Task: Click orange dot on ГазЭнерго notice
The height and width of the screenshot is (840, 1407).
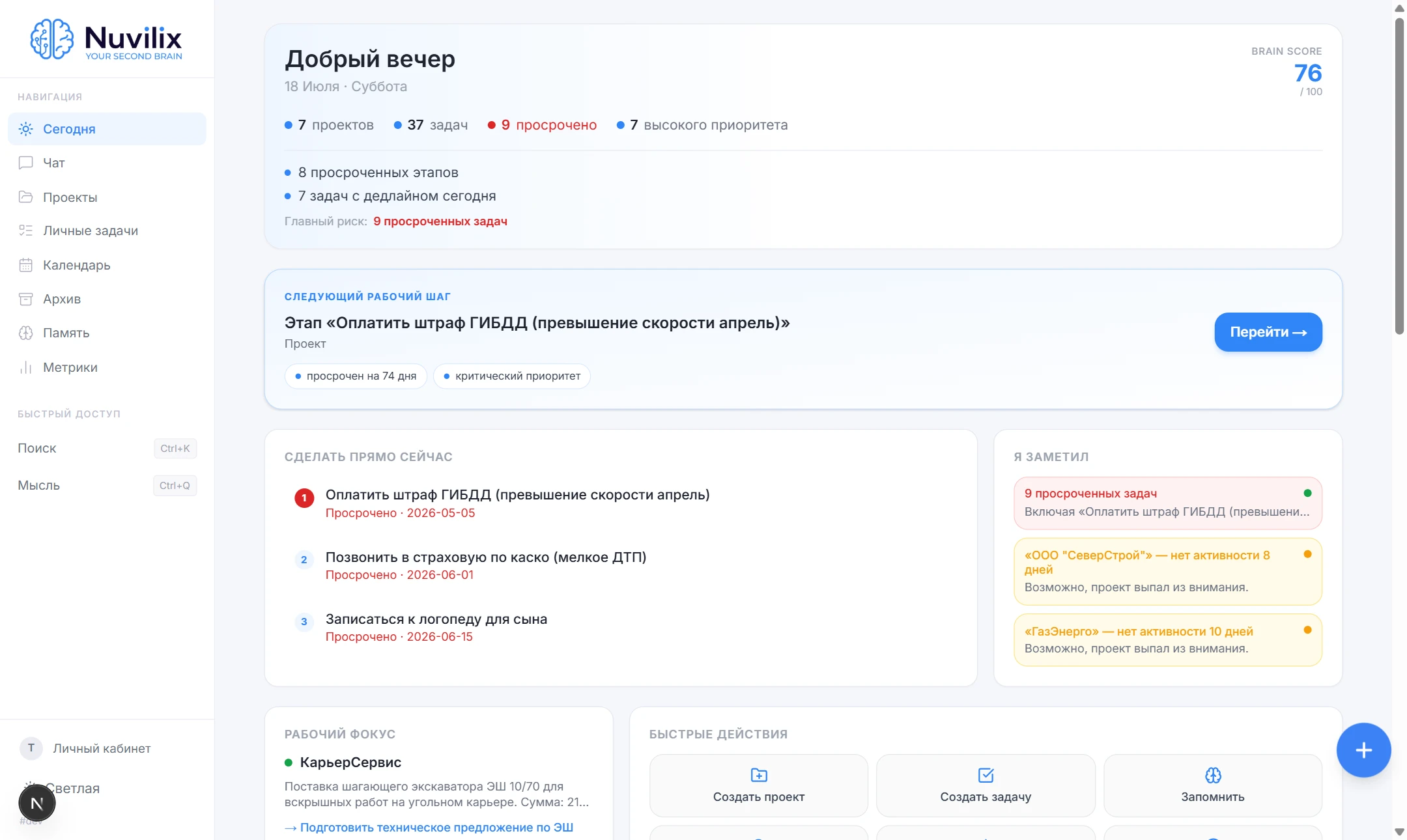Action: 1307,630
